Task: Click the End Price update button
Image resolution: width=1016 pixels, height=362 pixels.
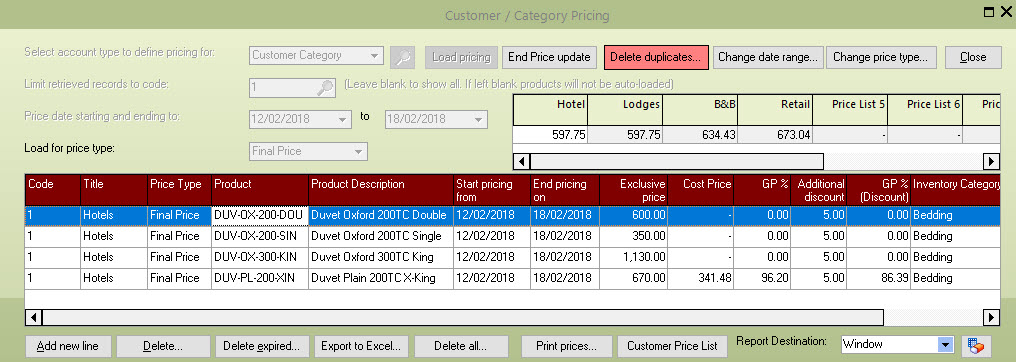Action: (549, 57)
